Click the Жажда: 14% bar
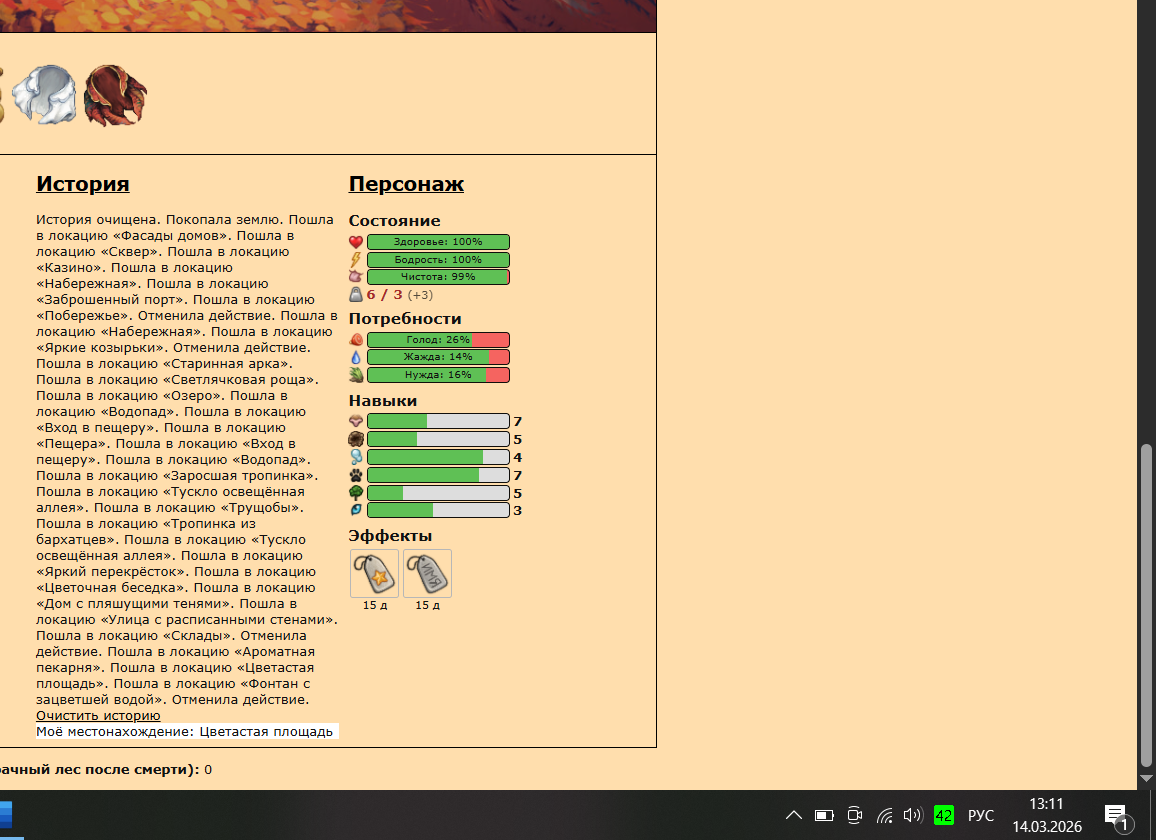Screen dimensions: 1156x840 click(x=438, y=357)
